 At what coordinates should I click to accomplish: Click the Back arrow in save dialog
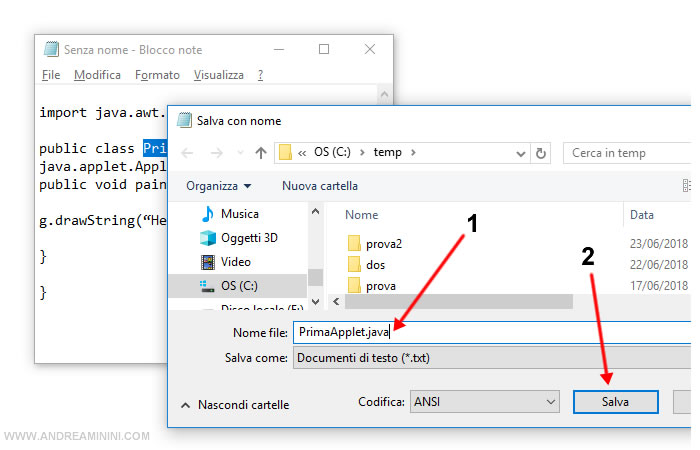coord(189,153)
